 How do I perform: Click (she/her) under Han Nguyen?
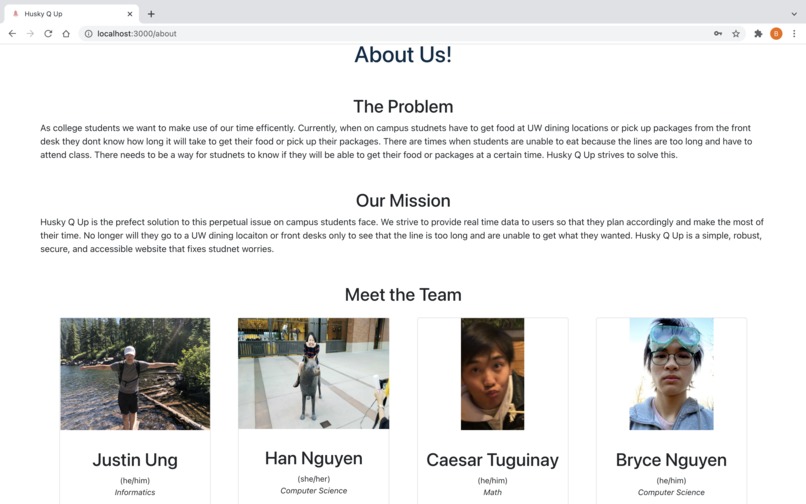pyautogui.click(x=314, y=479)
